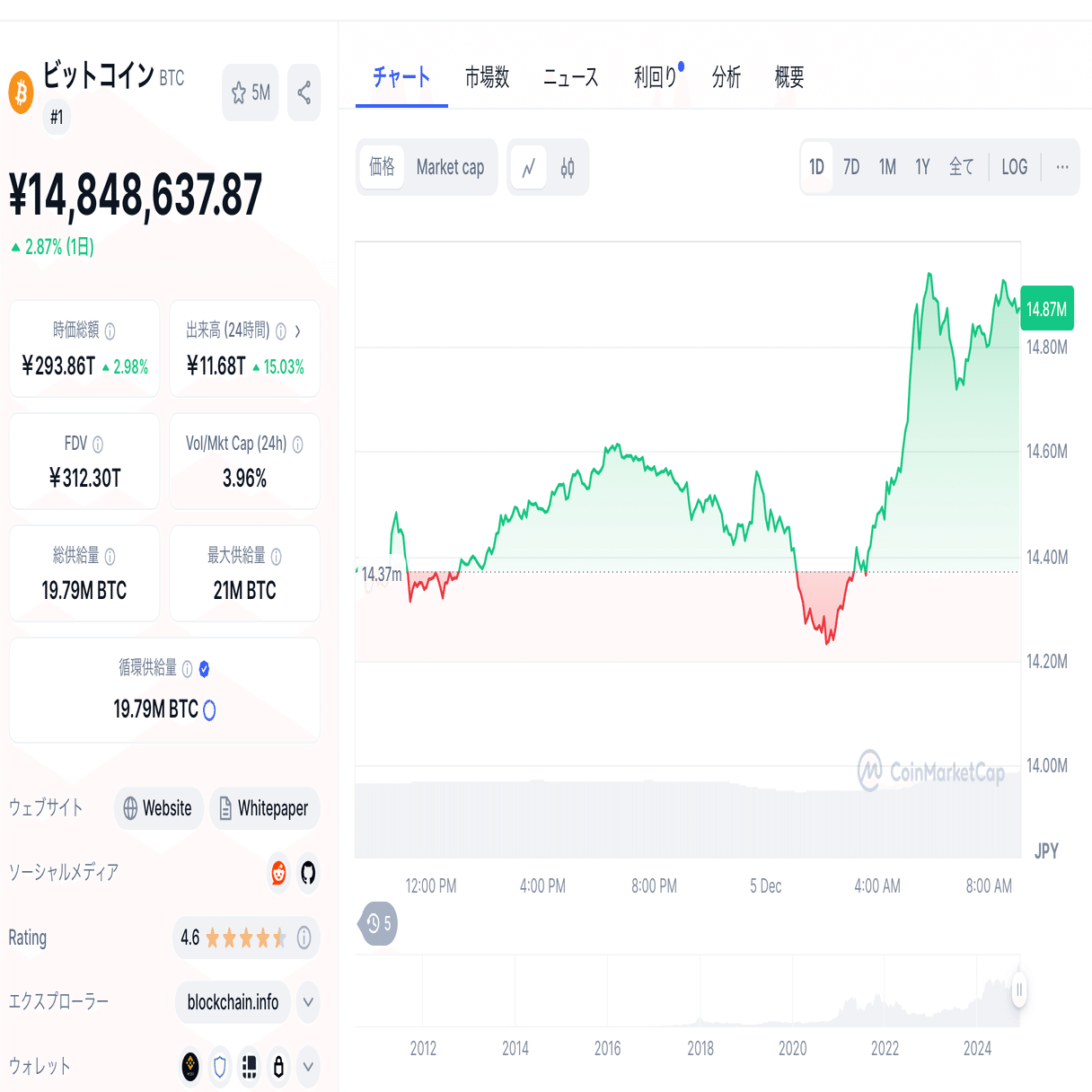Viewport: 1092px width, 1092px height.
Task: Click the Ledger lock wallet icon
Action: tap(279, 1067)
